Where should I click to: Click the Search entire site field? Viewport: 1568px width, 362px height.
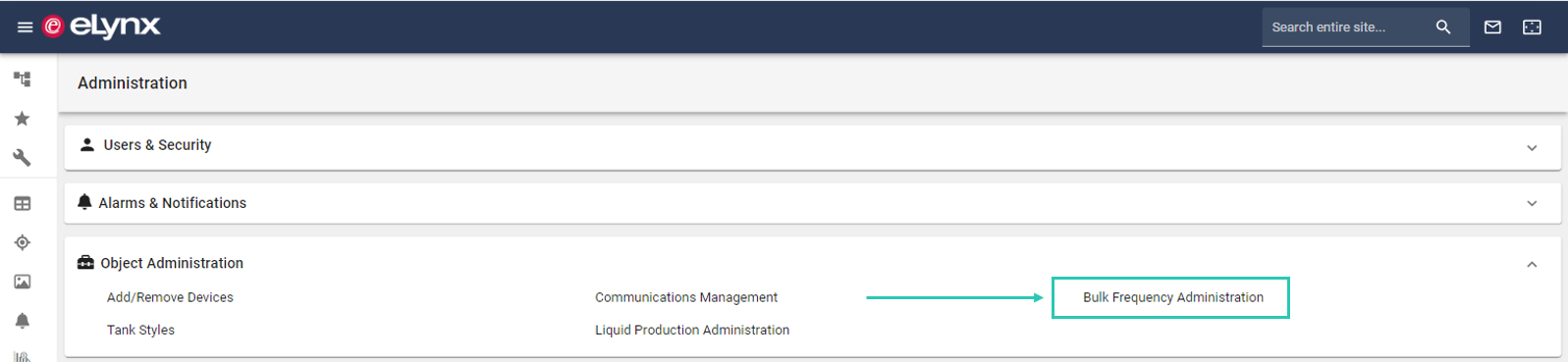pos(1347,27)
